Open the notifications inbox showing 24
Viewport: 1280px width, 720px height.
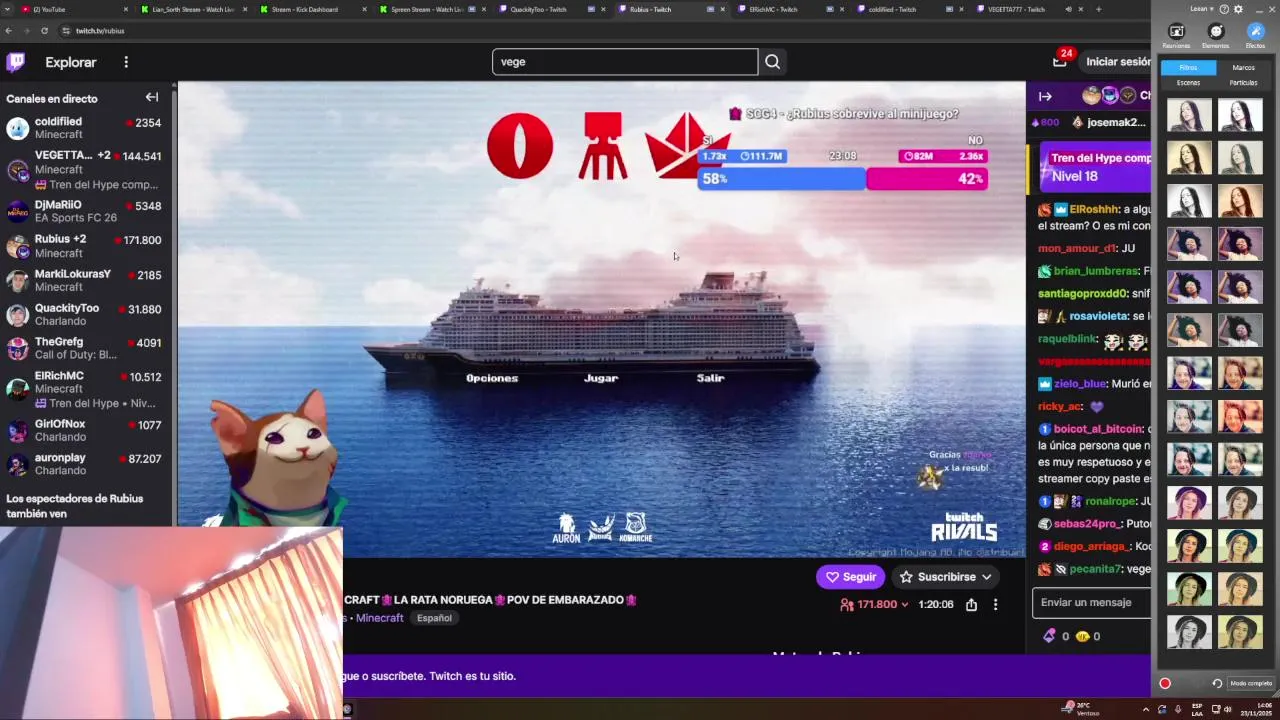1060,62
